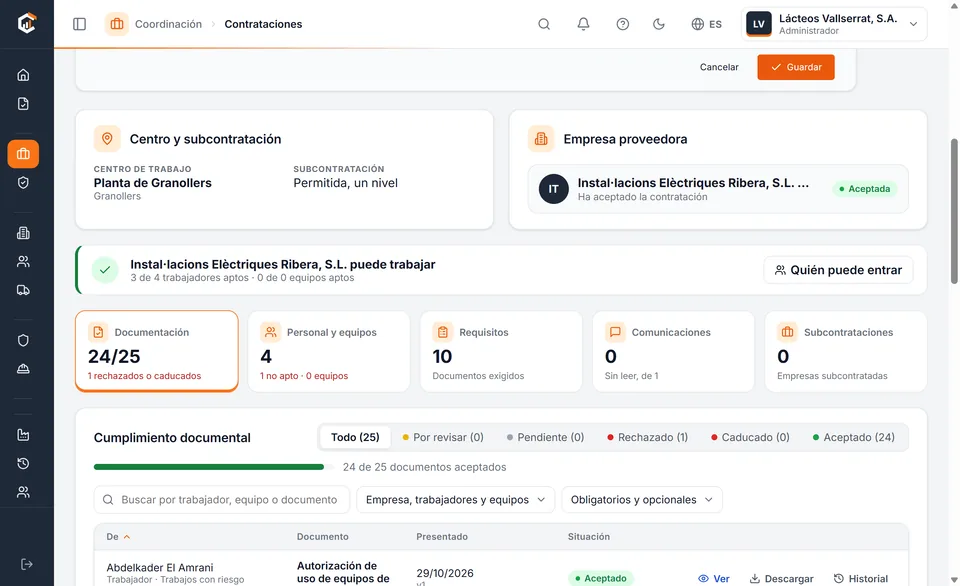This screenshot has height=586, width=960.
Task: Open the 'Quién puede entrar' button
Action: click(x=838, y=270)
